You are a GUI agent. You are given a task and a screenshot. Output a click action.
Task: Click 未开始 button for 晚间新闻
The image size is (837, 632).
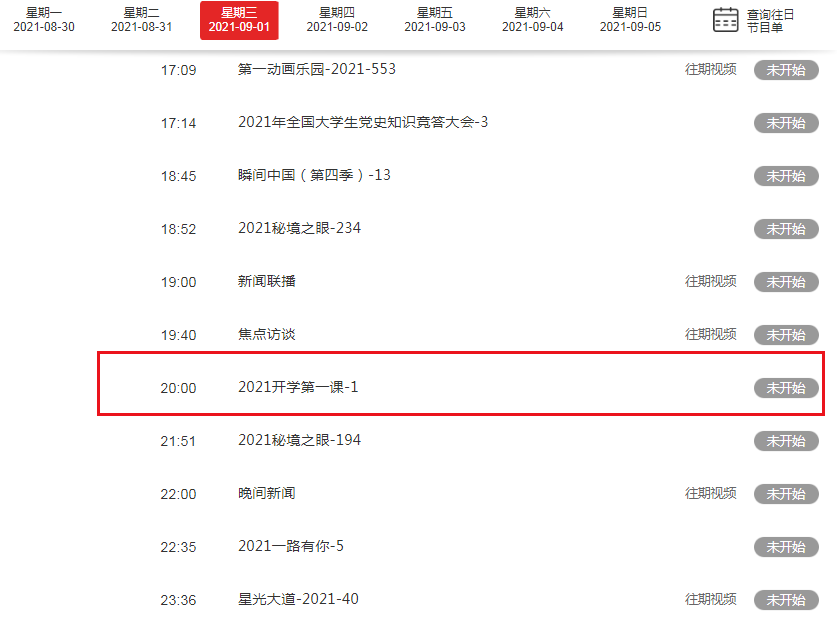(786, 494)
